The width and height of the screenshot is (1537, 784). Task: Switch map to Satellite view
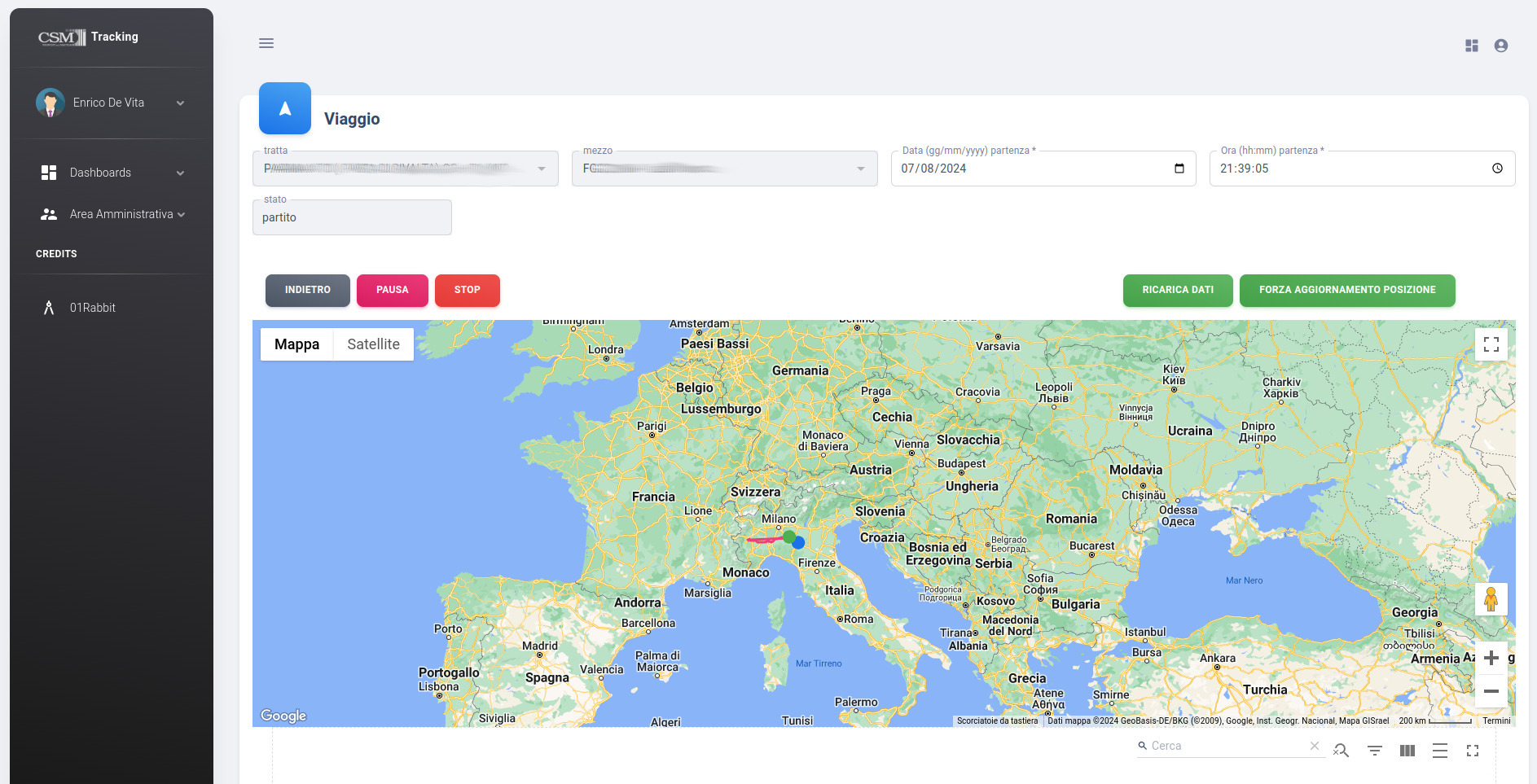point(374,344)
